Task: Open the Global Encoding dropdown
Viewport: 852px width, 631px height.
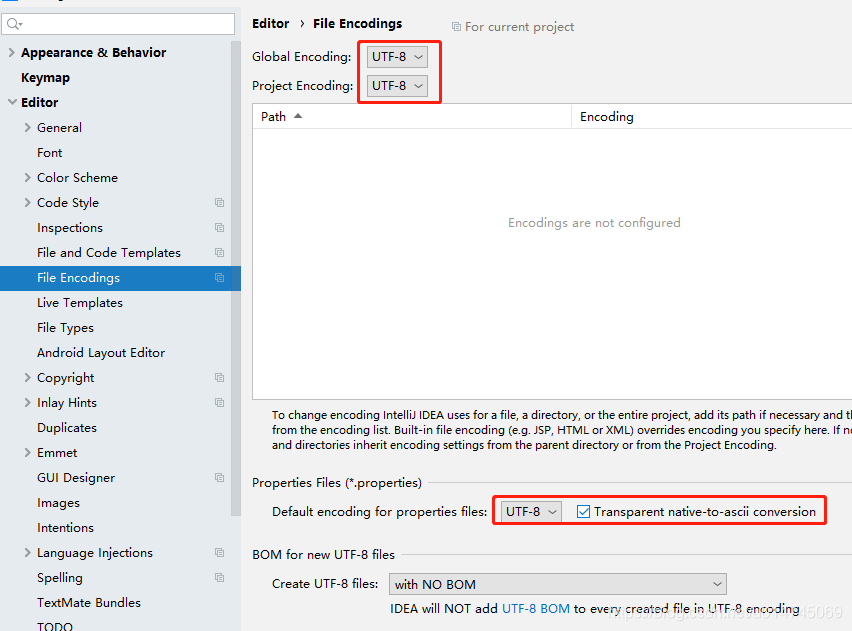Action: click(397, 57)
